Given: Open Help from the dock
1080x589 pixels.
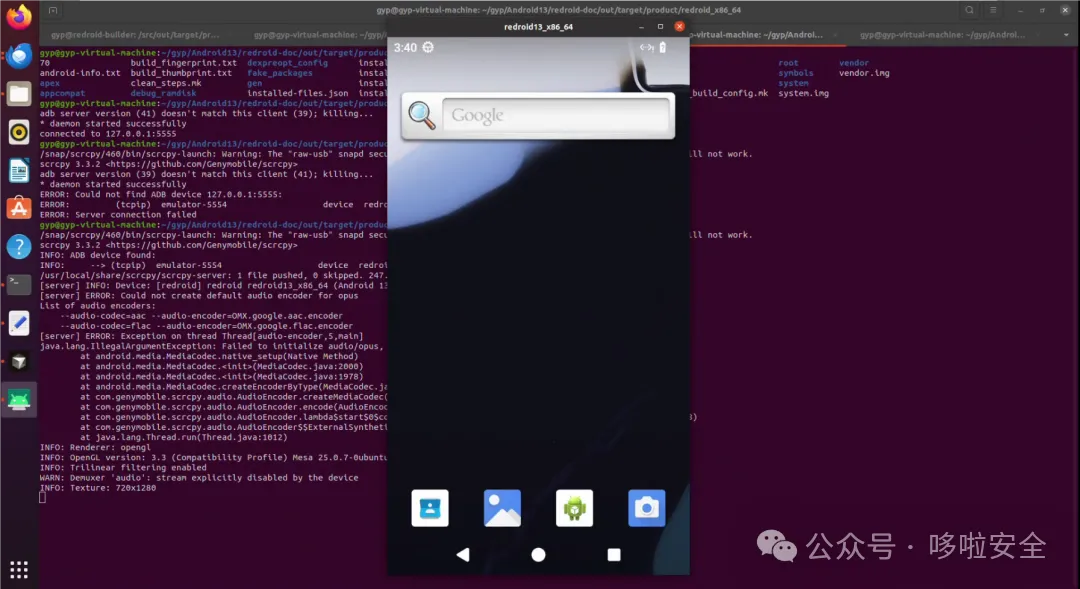Looking at the screenshot, I should [x=19, y=247].
